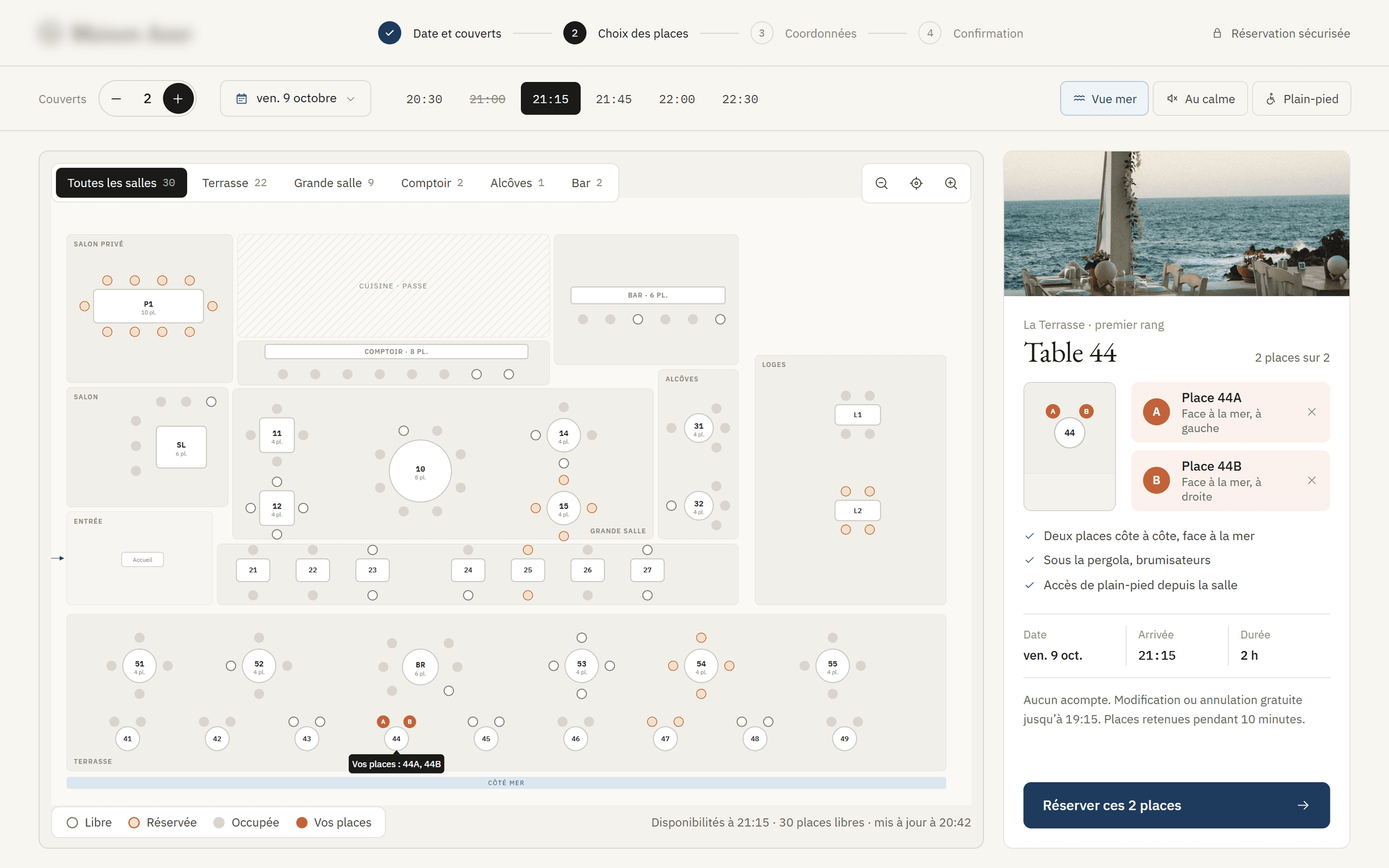The image size is (1389, 868).
Task: Click table 12 in the Grande salle
Action: click(x=277, y=508)
